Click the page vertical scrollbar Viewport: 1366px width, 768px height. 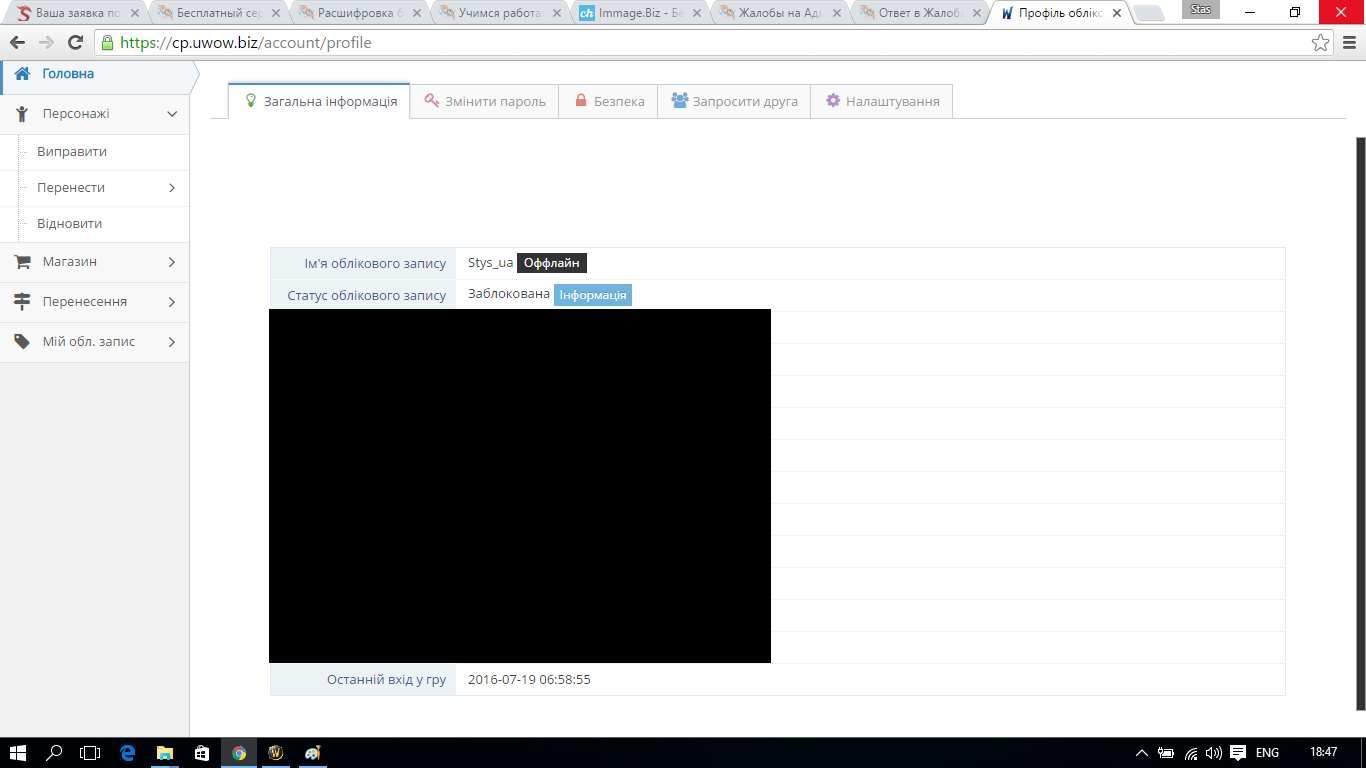click(1360, 420)
